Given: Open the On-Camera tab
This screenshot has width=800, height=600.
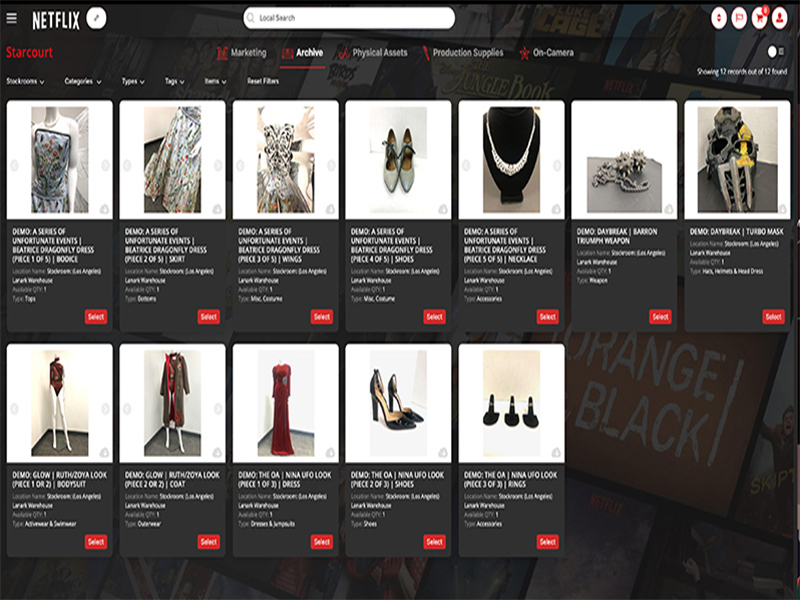Looking at the screenshot, I should coord(545,53).
